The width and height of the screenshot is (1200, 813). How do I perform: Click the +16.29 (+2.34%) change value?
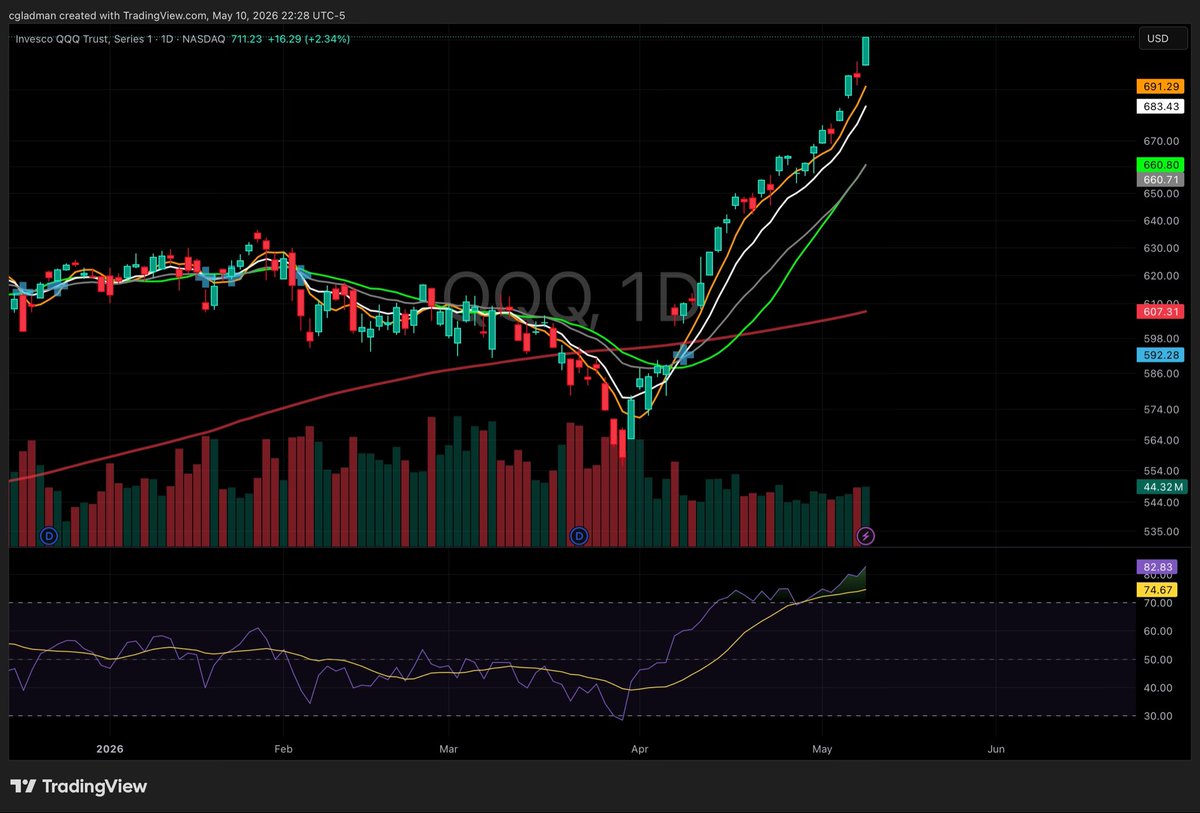click(311, 39)
